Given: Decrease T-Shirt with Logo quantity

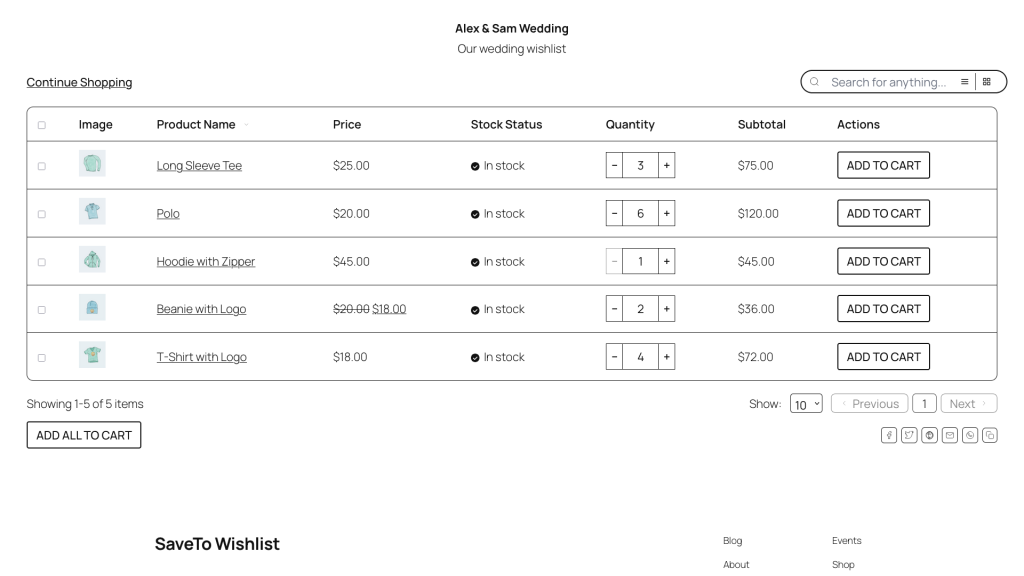Looking at the screenshot, I should pos(614,357).
